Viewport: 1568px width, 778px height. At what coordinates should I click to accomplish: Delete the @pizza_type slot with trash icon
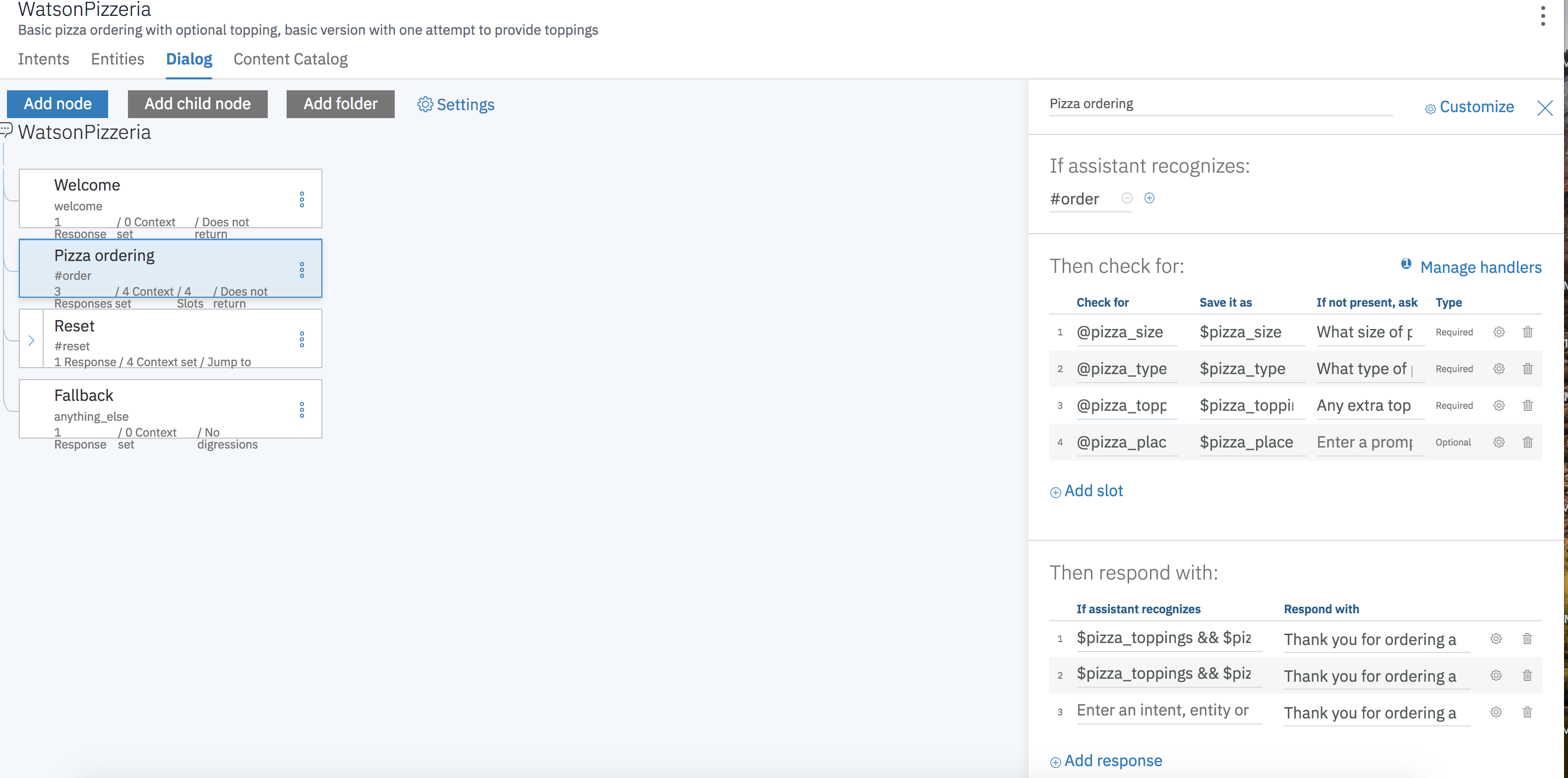pos(1527,369)
